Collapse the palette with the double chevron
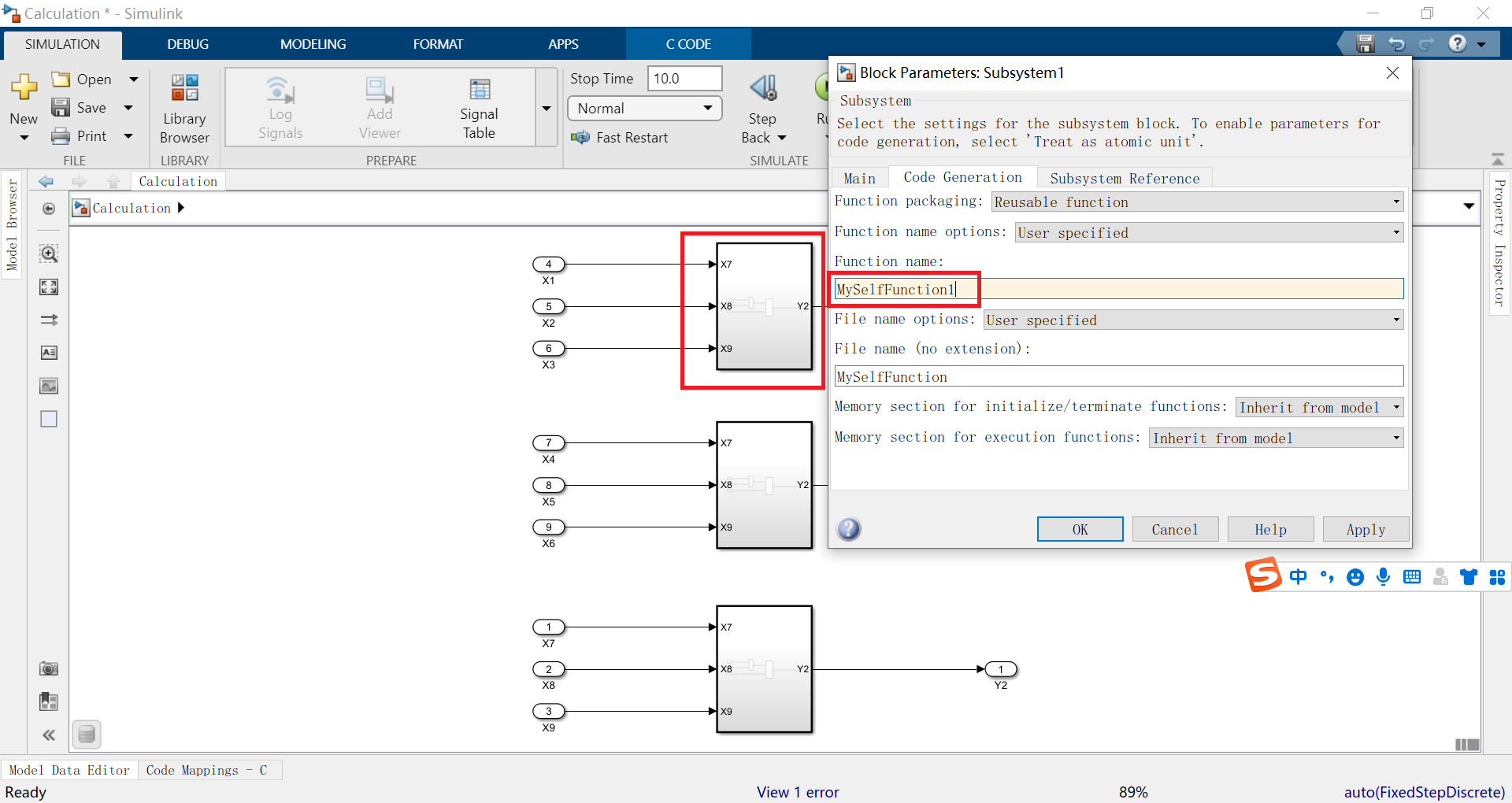Viewport: 1512px width, 803px height. point(49,735)
